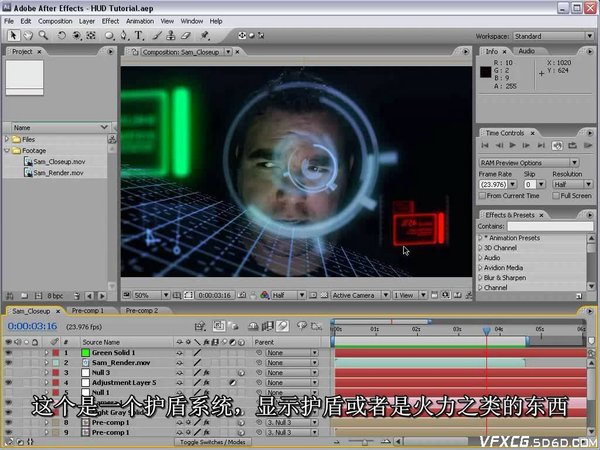Image resolution: width=600 pixels, height=450 pixels.
Task: Click the Toggle Switches / Modes button
Action: (x=212, y=441)
